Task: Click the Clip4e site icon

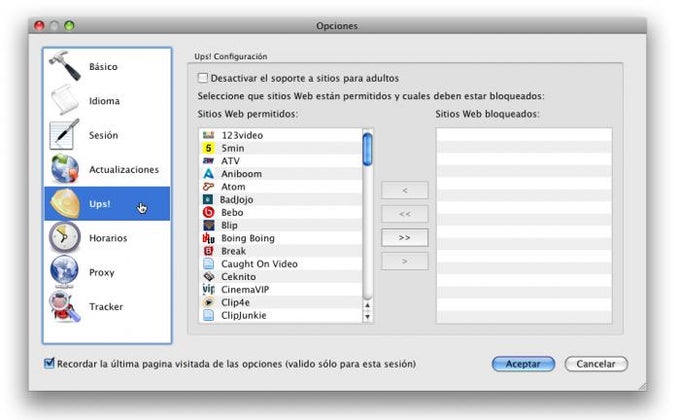Action: pyautogui.click(x=209, y=302)
